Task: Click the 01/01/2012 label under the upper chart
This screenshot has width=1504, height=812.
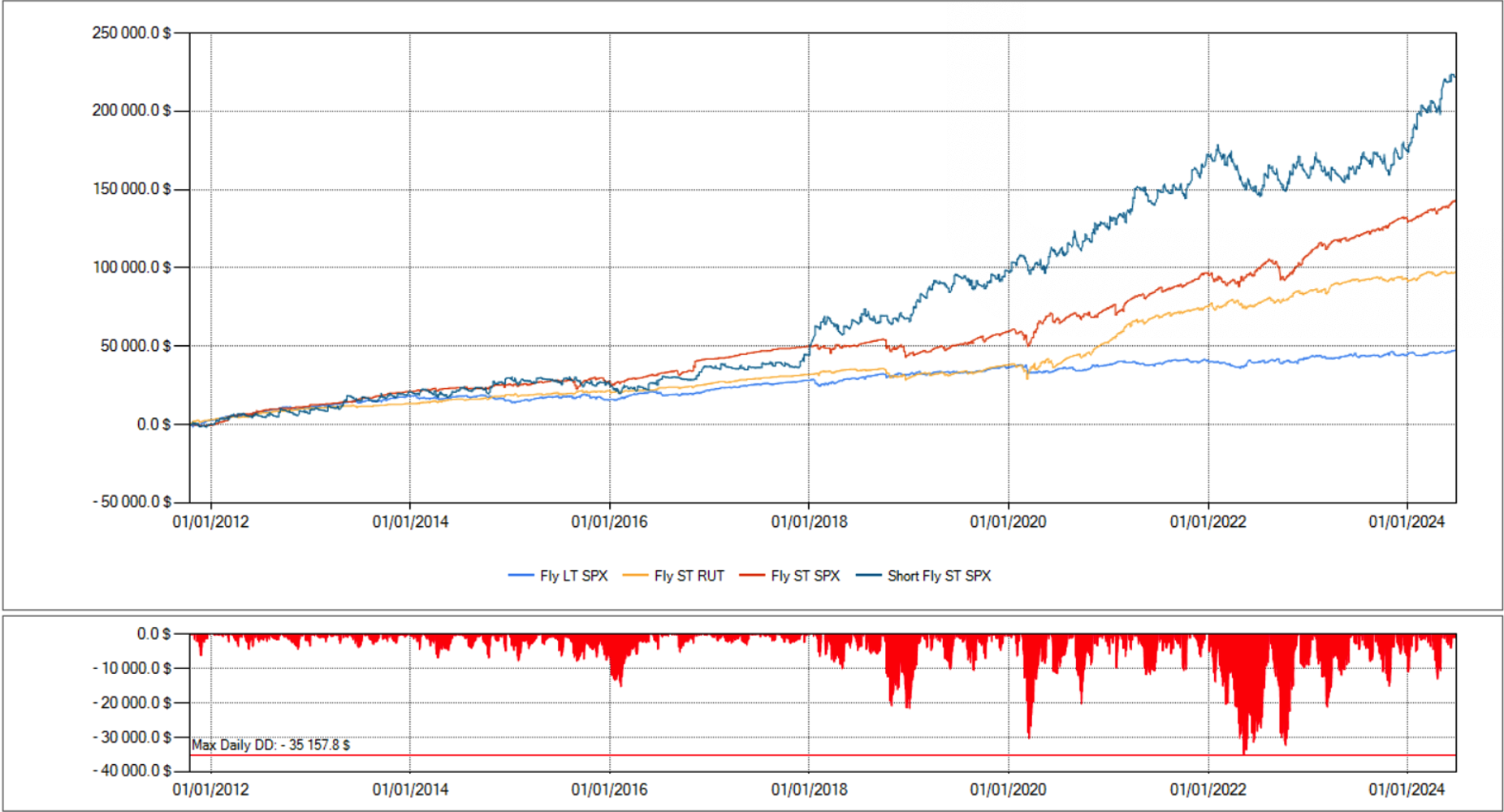Action: [211, 521]
